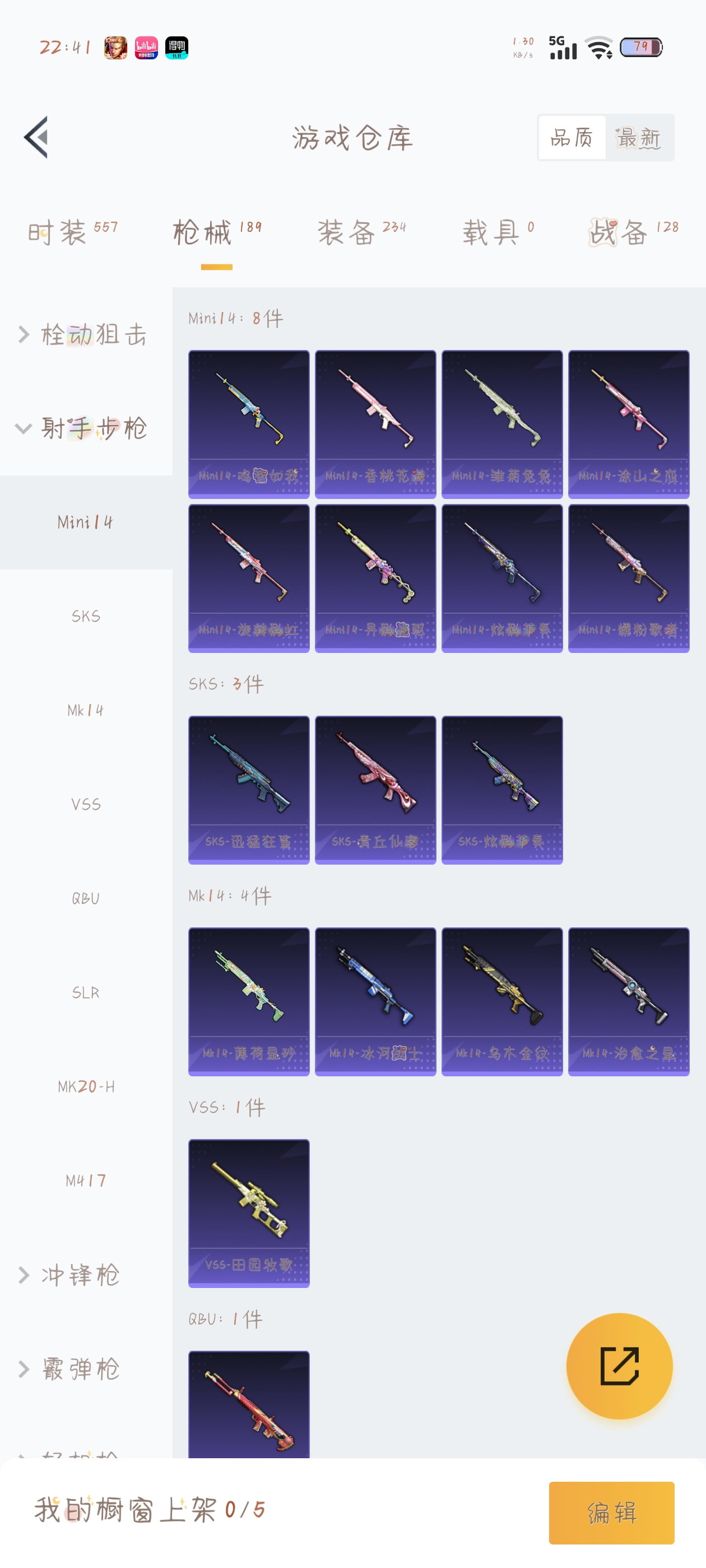Expand the 霰弹枪 category
The image size is (706, 1568).
tap(86, 1368)
